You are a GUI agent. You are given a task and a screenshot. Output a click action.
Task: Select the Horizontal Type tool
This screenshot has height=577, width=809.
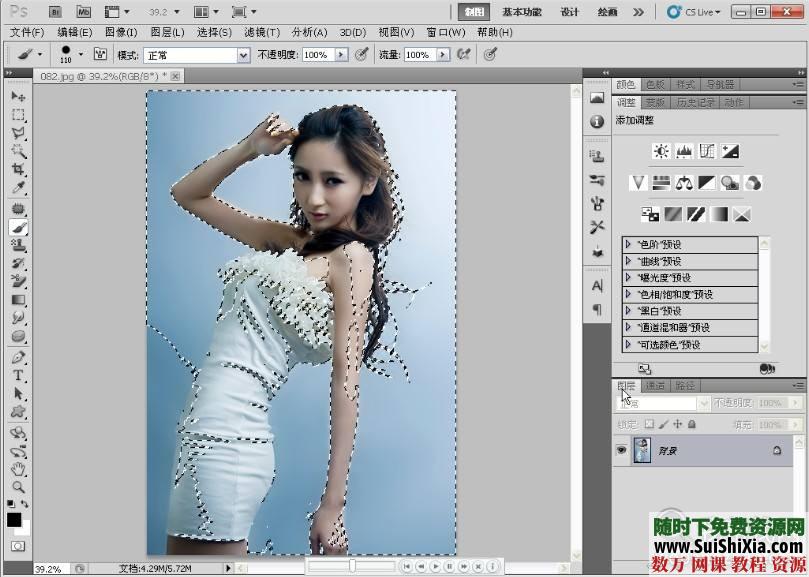pos(18,375)
